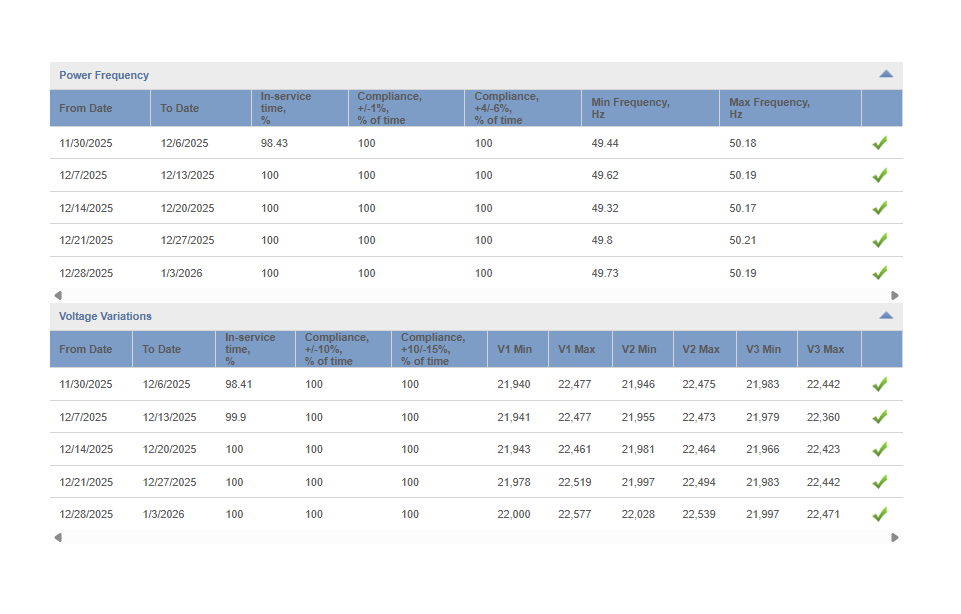Sort Voltage Variations by To Date header
The width and height of the screenshot is (961, 614).
coord(174,349)
